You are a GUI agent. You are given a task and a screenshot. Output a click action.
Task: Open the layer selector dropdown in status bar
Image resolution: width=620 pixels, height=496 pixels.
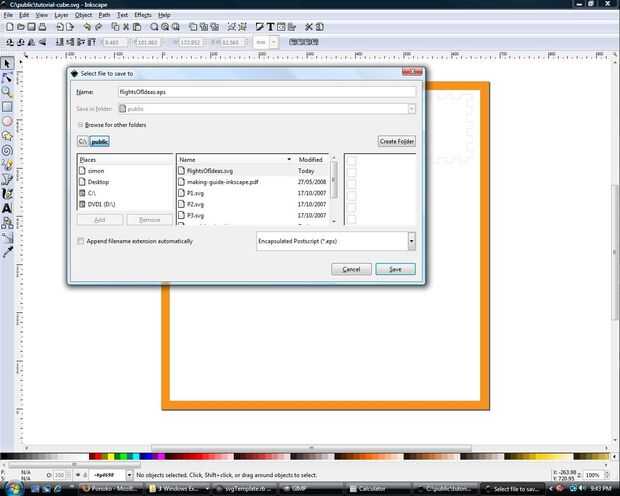click(129, 475)
